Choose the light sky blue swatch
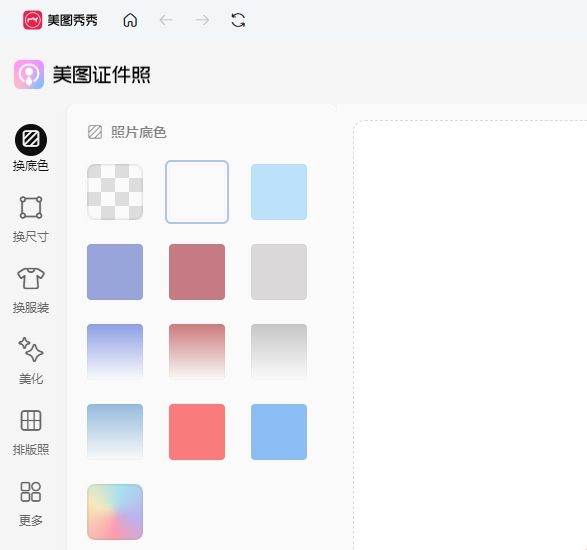 coord(279,192)
